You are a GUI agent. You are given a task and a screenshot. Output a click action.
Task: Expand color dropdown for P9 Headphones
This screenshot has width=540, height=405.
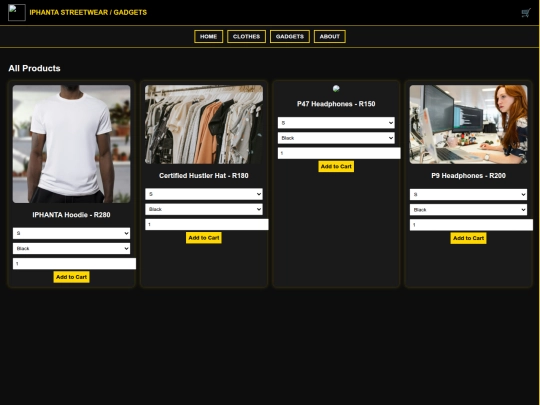[468, 209]
